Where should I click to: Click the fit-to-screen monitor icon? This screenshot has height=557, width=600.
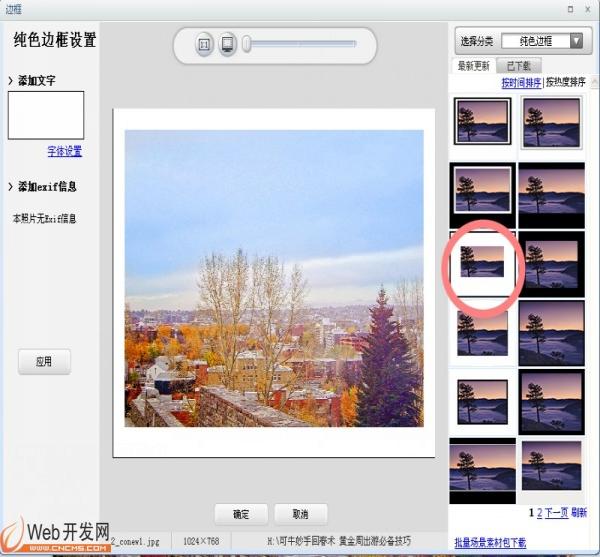pos(228,44)
